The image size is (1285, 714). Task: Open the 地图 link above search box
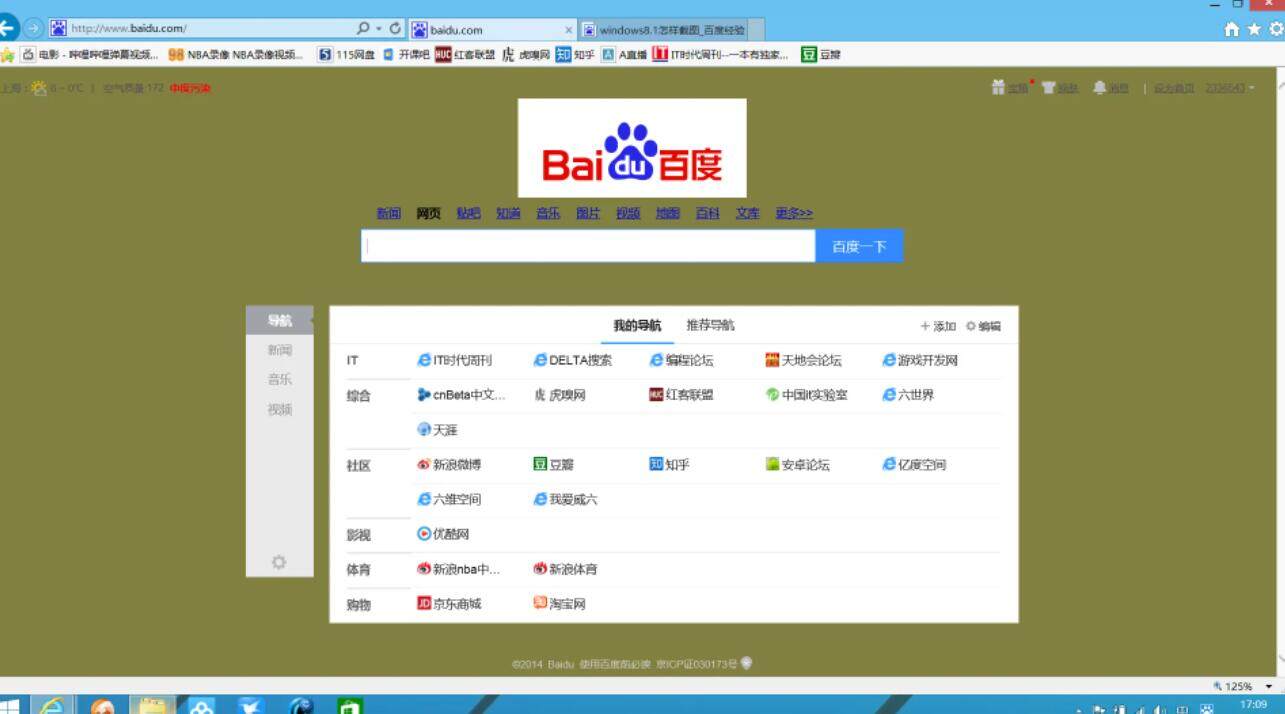668,213
